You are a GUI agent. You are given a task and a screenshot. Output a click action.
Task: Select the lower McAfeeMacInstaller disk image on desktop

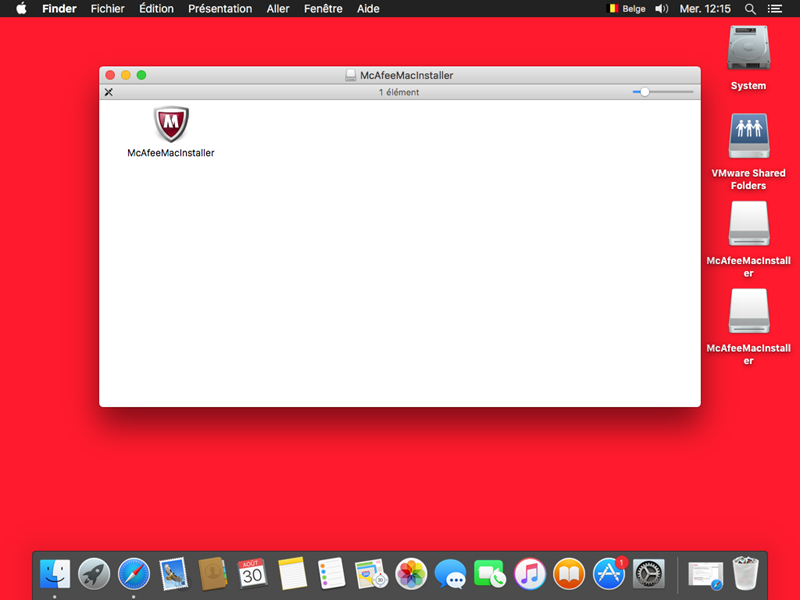pos(748,311)
